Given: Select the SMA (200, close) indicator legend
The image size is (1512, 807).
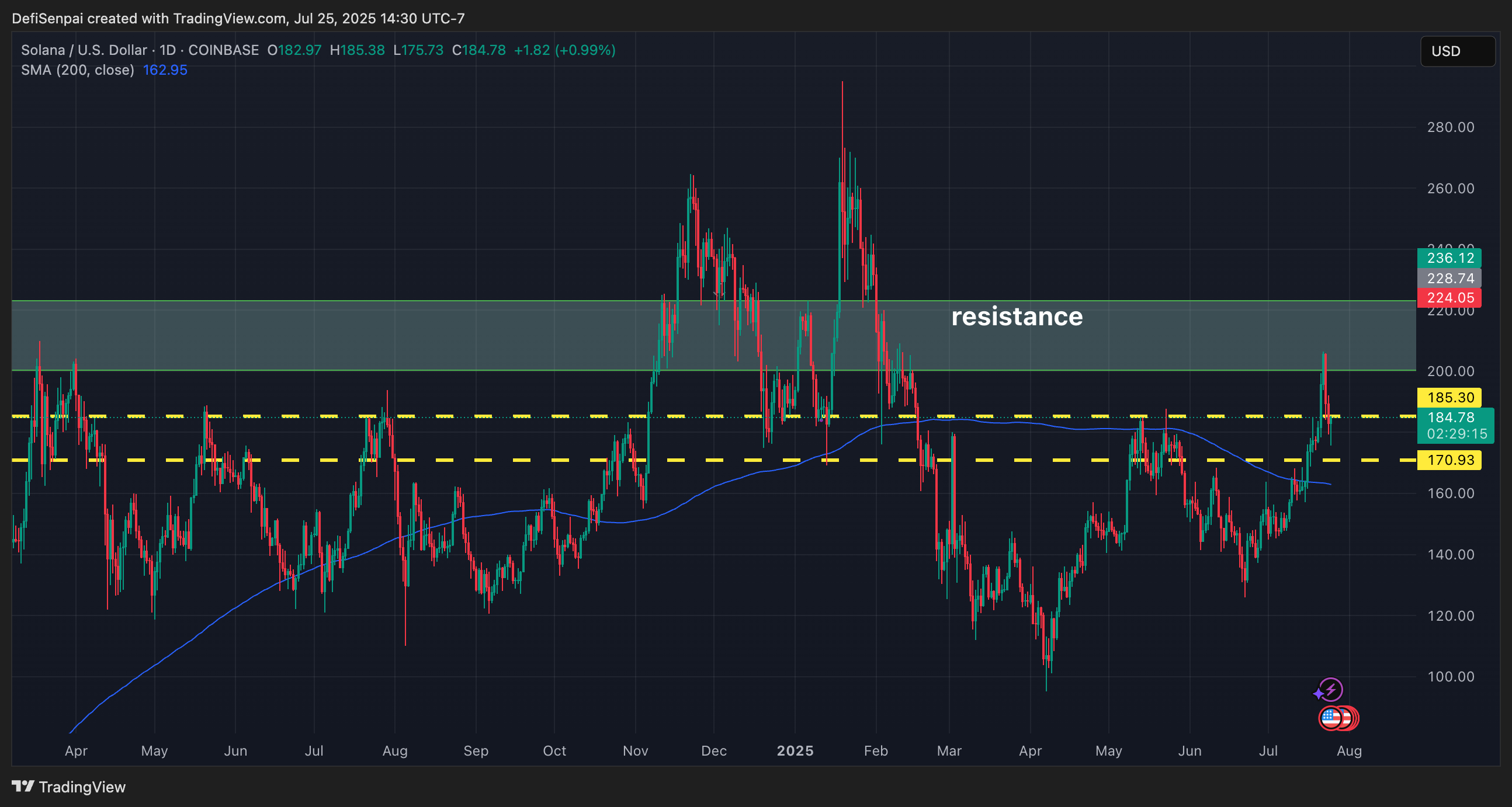Looking at the screenshot, I should coord(78,70).
